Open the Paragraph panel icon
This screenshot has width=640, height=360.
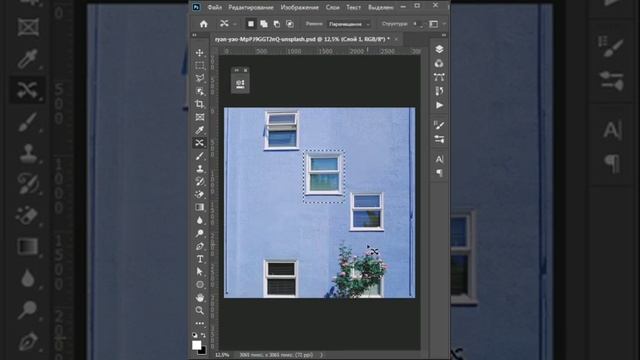coord(439,173)
